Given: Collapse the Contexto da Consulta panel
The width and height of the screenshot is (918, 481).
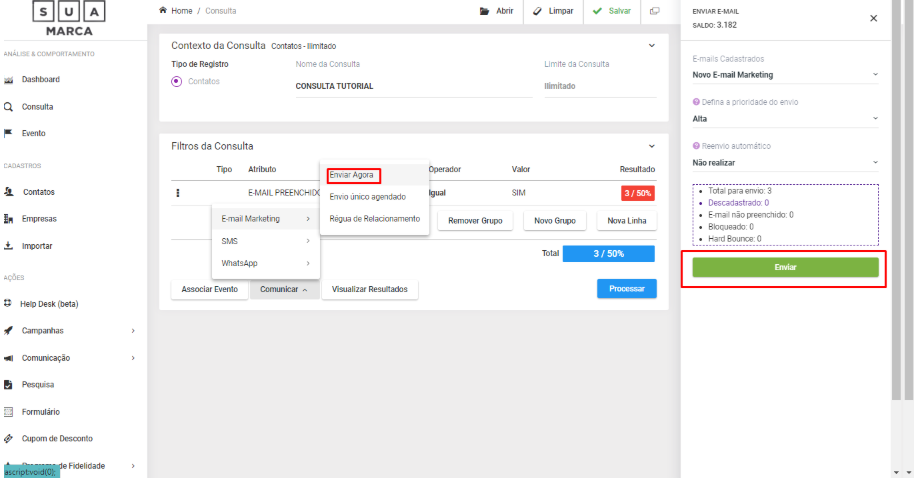Looking at the screenshot, I should click(652, 46).
